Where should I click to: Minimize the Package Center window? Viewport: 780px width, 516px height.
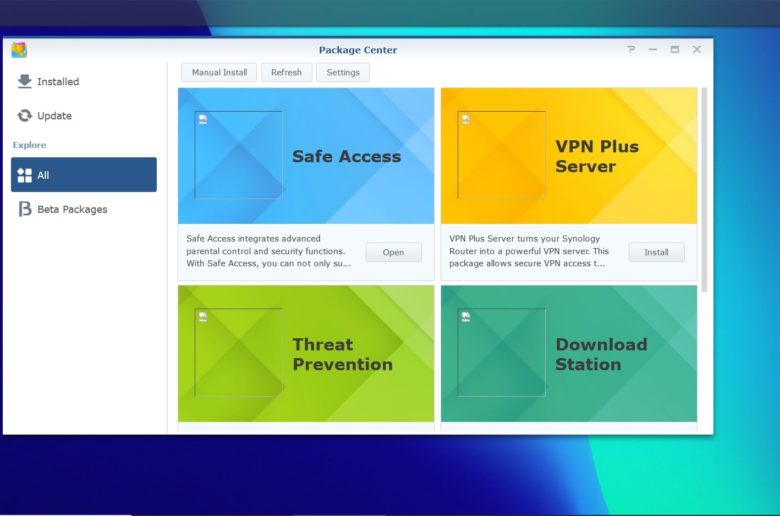(653, 49)
